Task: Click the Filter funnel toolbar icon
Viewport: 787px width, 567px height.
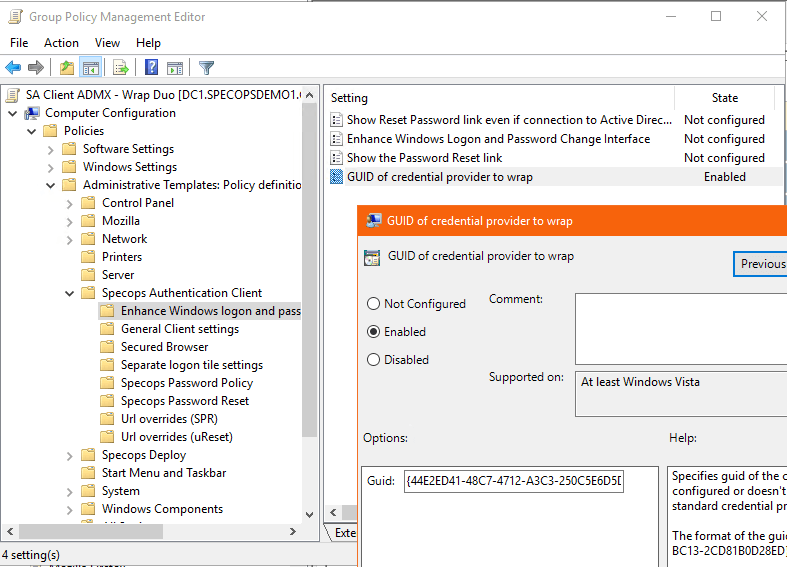Action: (206, 67)
